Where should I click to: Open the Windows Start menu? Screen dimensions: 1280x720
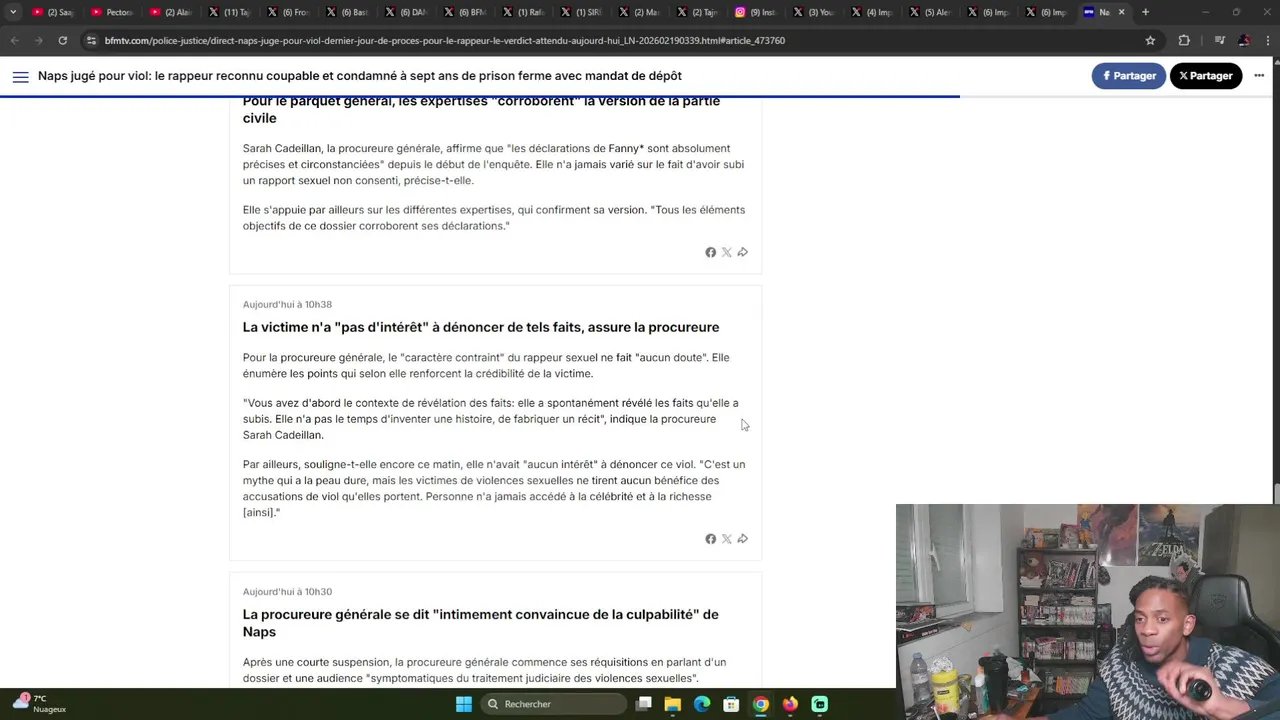point(464,704)
